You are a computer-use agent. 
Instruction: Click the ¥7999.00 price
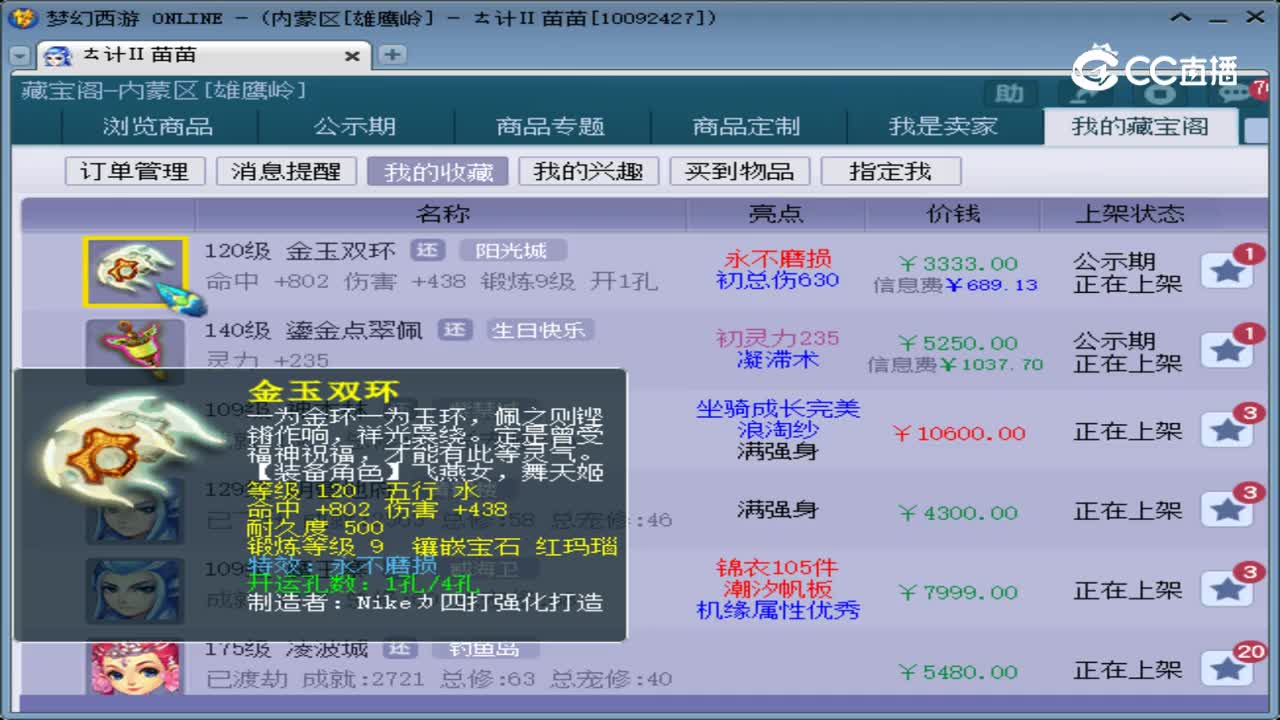tap(957, 592)
